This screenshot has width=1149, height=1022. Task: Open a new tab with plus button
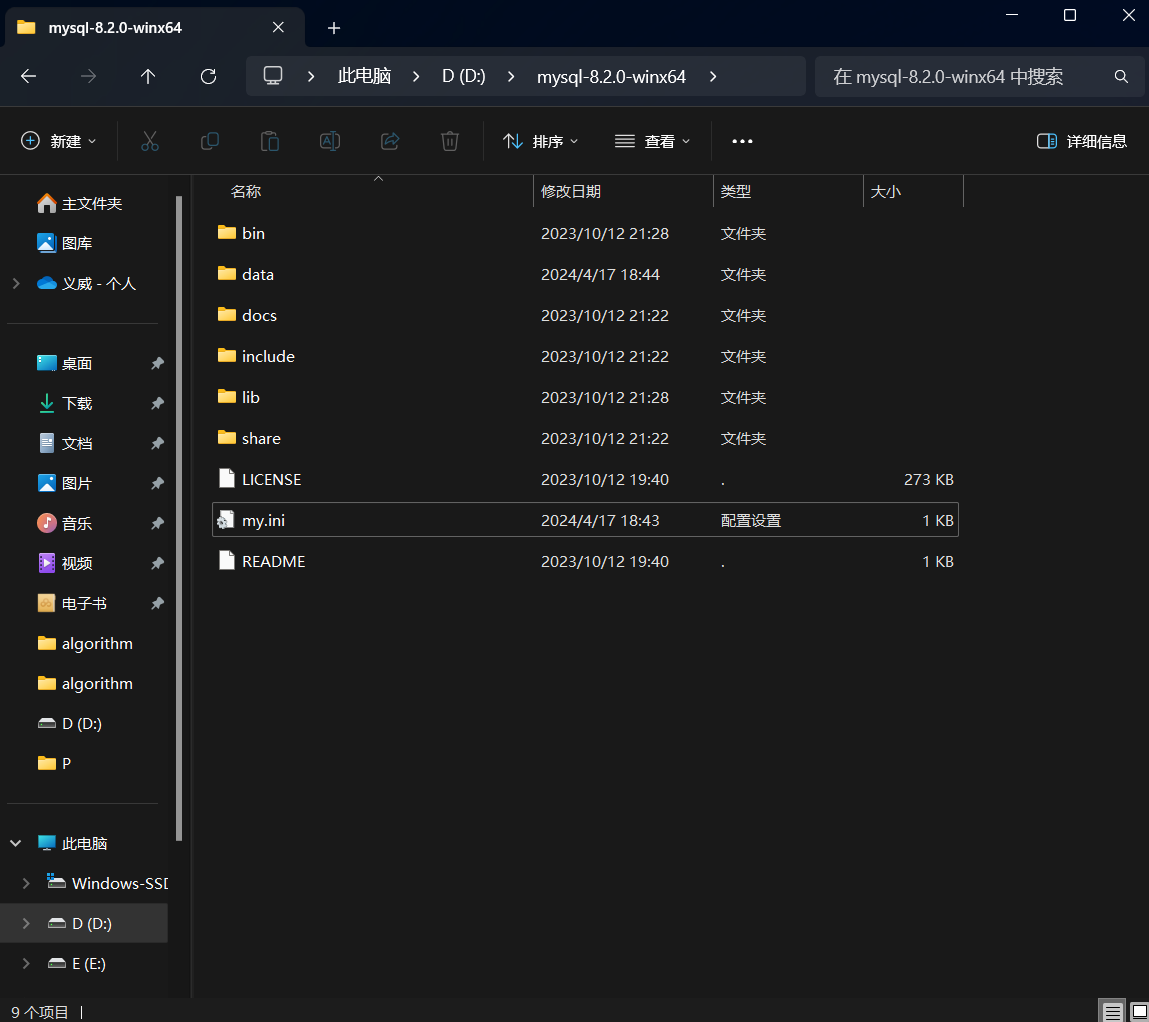pyautogui.click(x=334, y=28)
